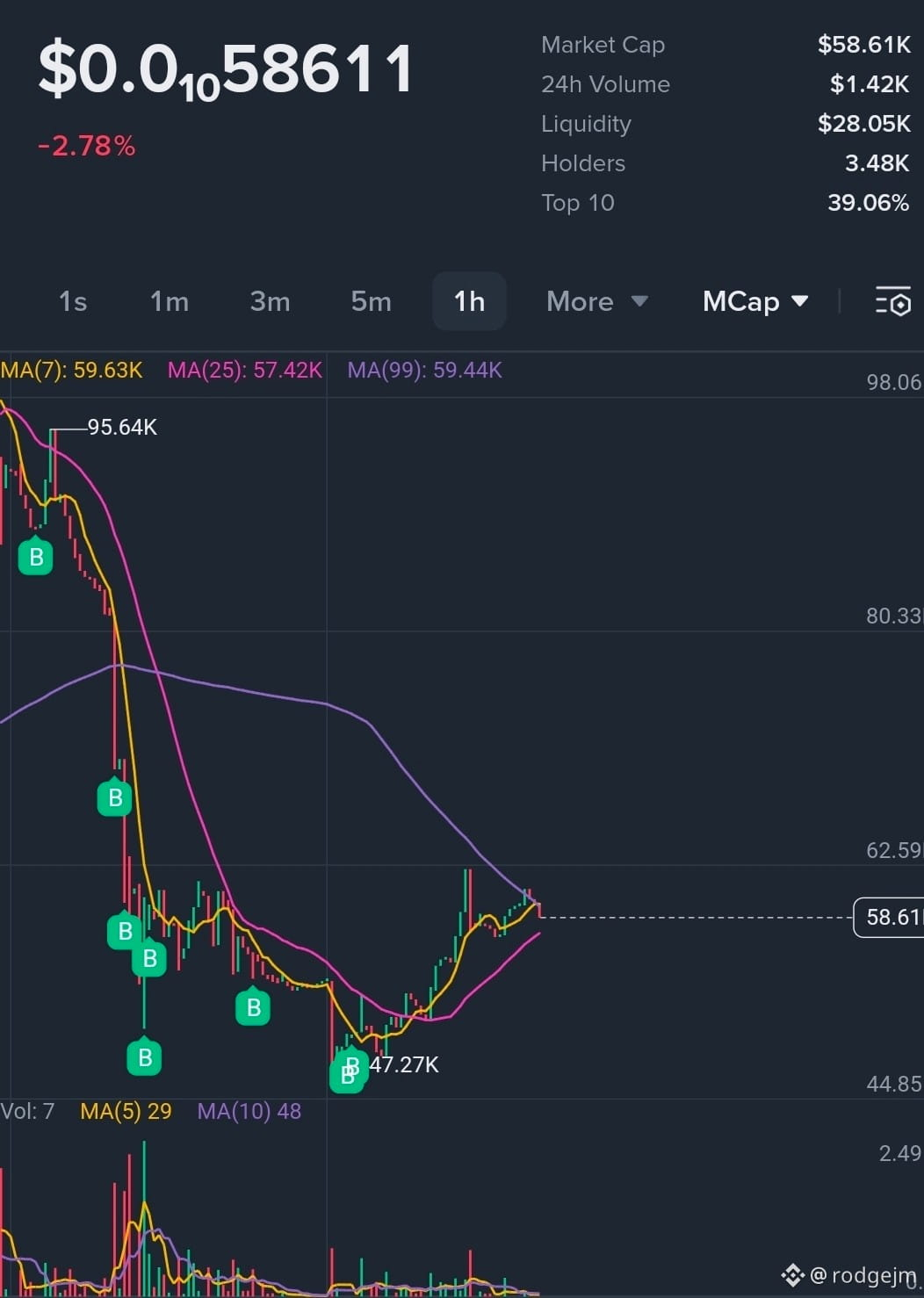Click the 2.49 volume axis label
924x1298 pixels.
point(900,1153)
